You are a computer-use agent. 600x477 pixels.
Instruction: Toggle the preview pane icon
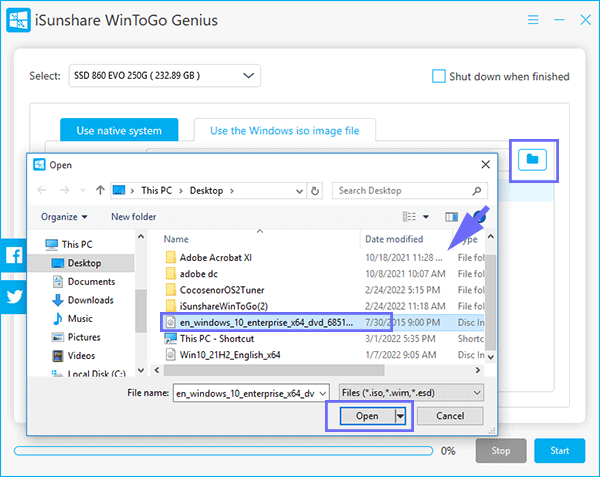(x=452, y=217)
